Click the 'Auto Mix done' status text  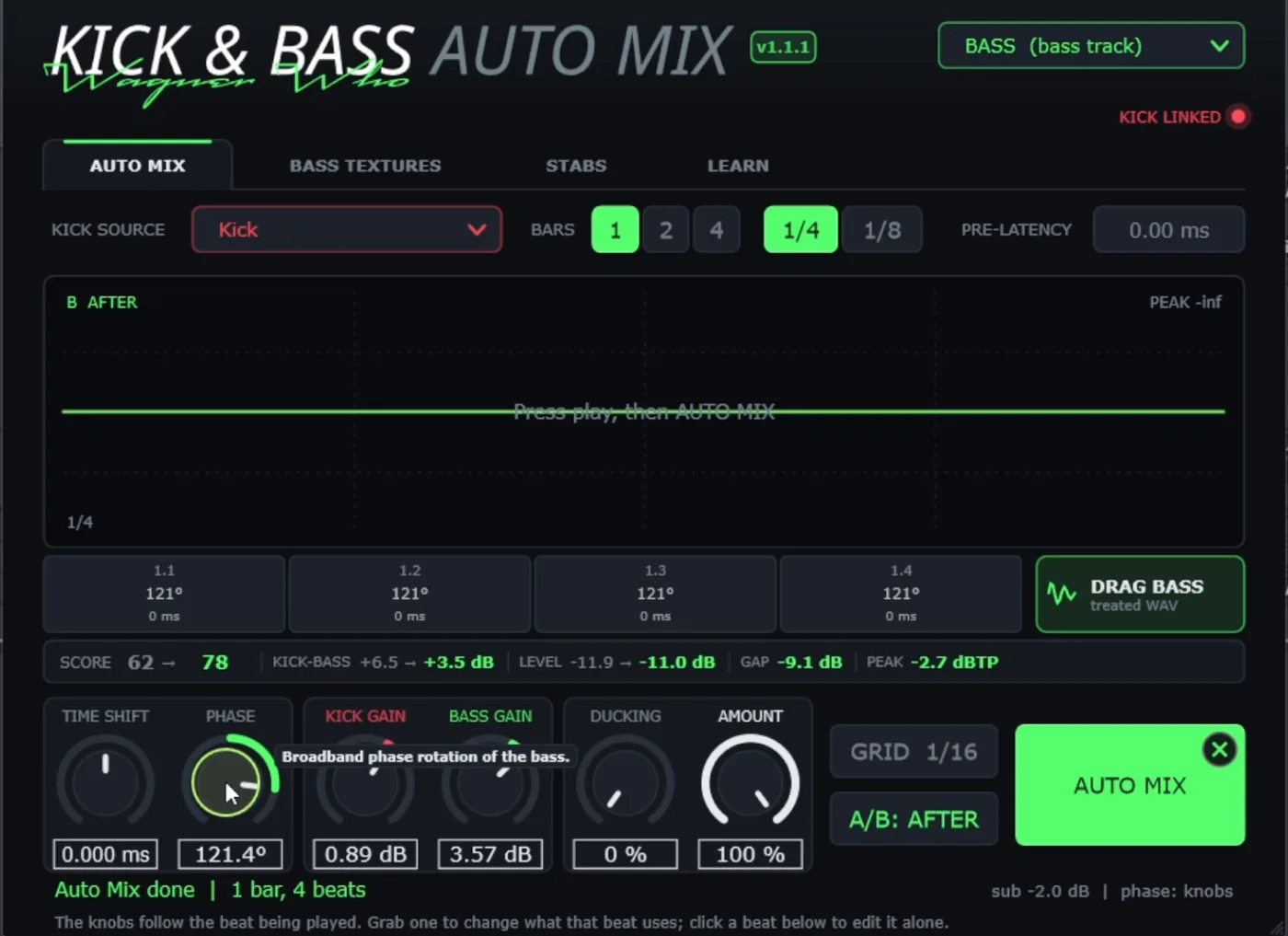point(124,890)
